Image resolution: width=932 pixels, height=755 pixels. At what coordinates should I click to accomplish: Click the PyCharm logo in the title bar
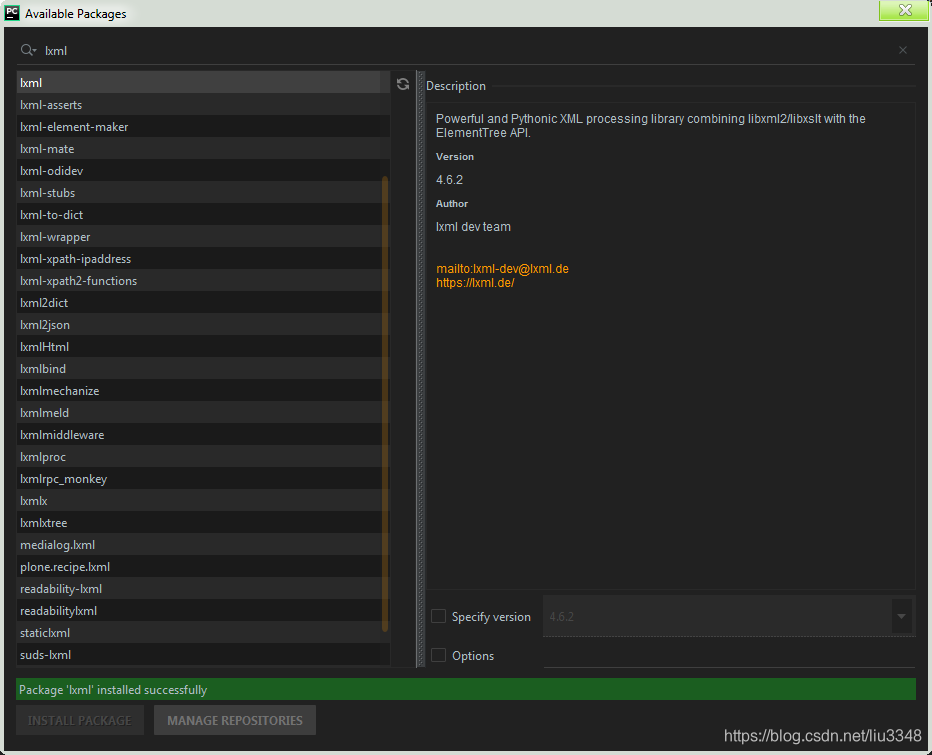(12, 13)
